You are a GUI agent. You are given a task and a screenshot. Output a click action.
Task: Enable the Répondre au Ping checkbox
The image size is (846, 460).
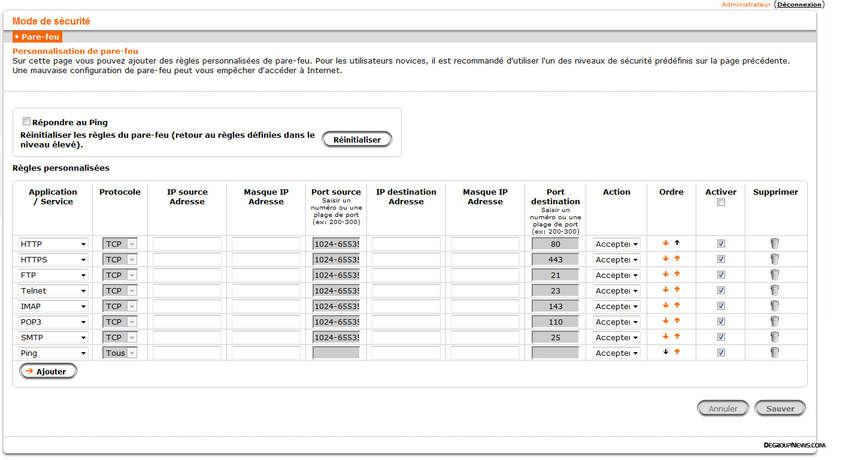tap(27, 121)
